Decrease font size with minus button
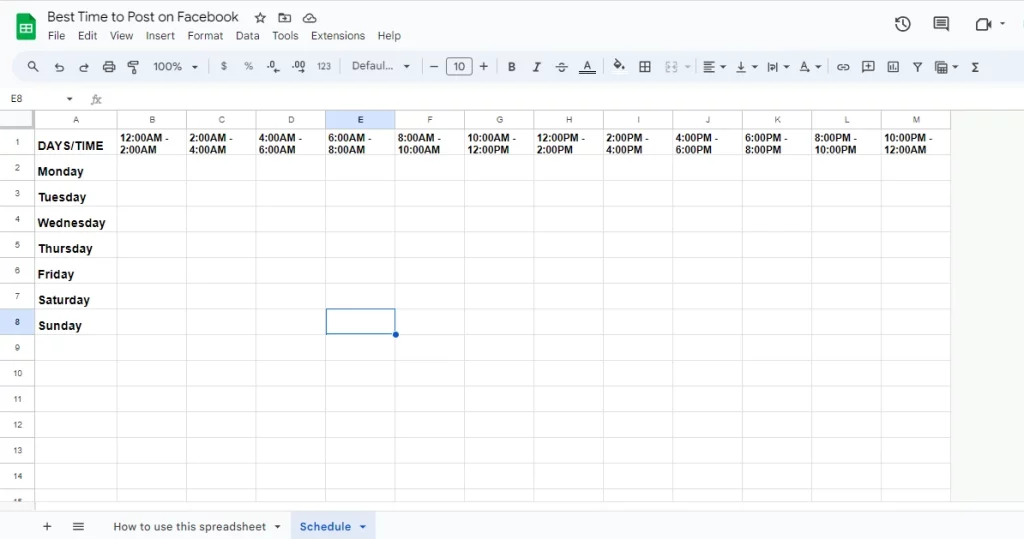Viewport: 1024px width, 539px height. [x=434, y=67]
